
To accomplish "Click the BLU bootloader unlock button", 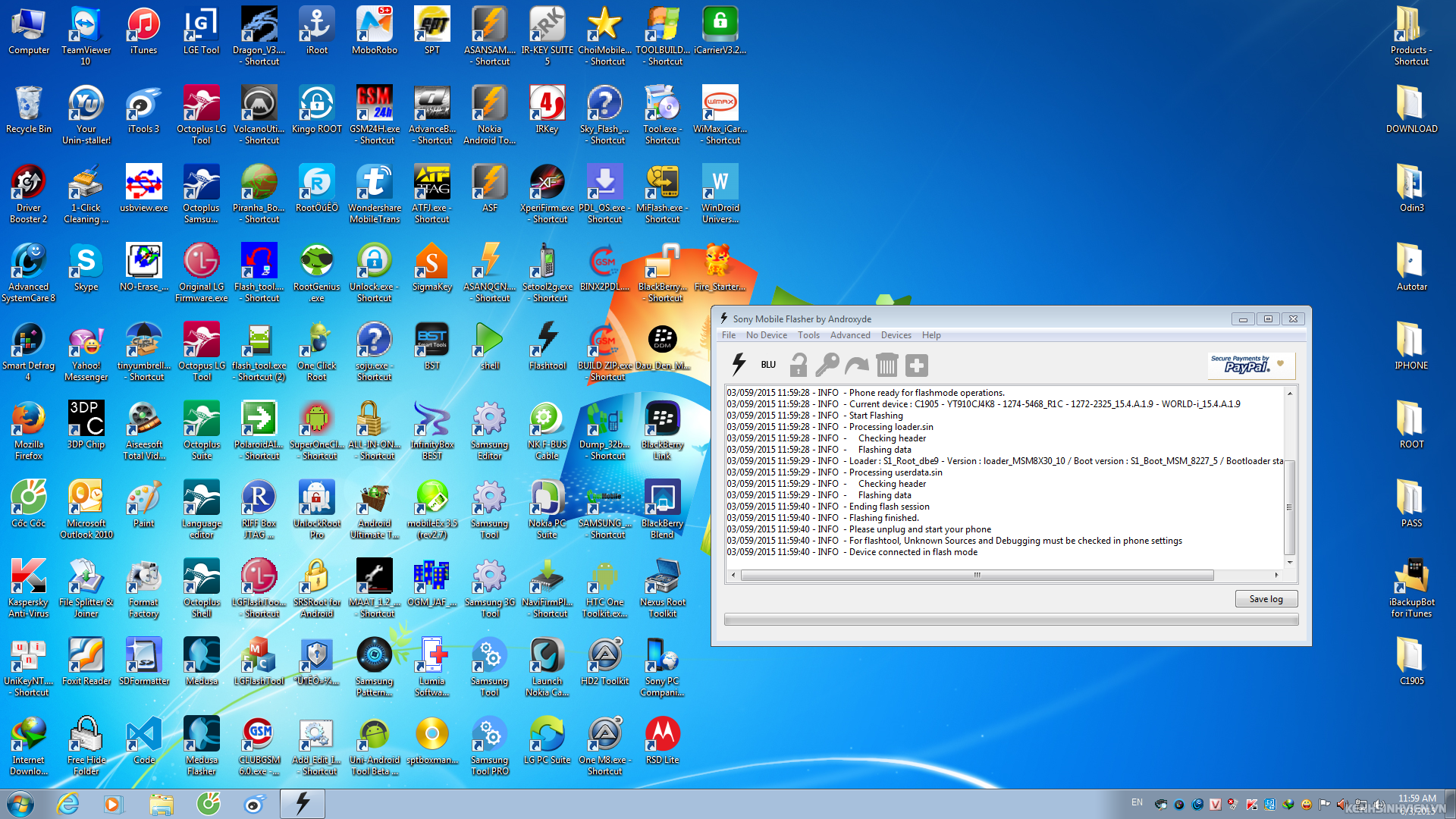I will pos(768,365).
